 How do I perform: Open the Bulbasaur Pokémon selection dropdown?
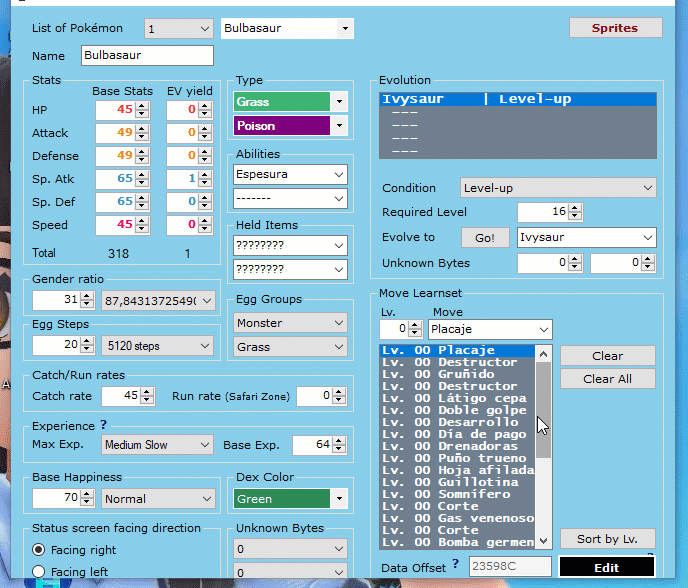345,28
